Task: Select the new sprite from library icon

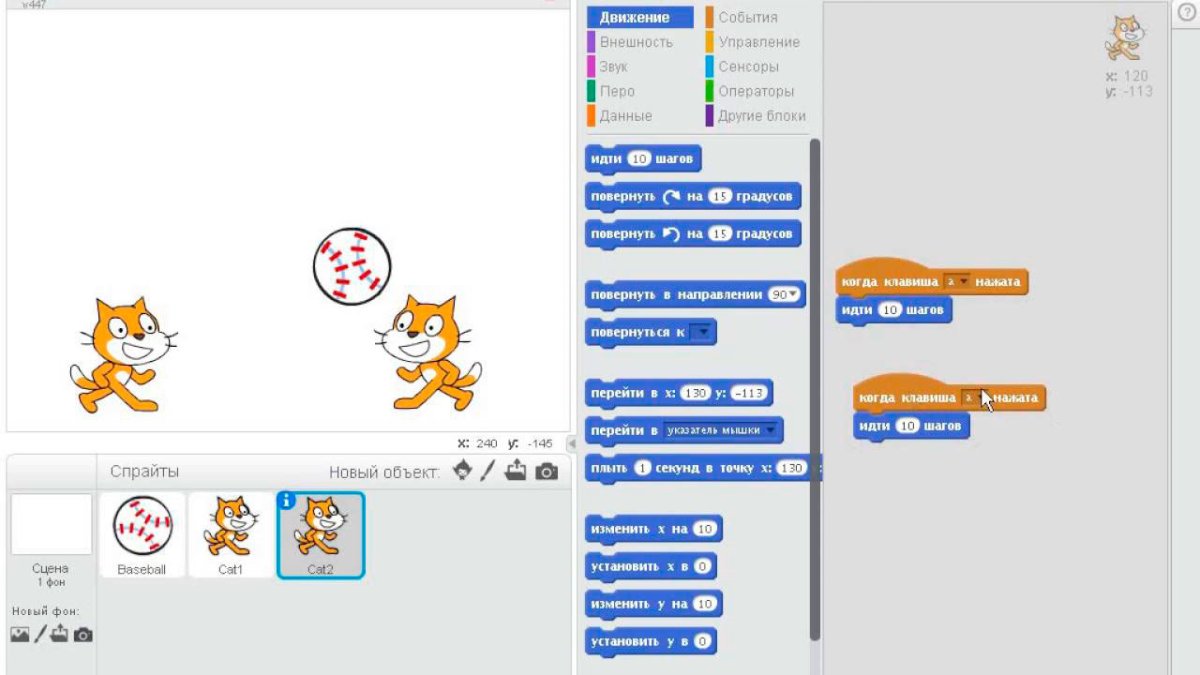Action: pos(462,473)
